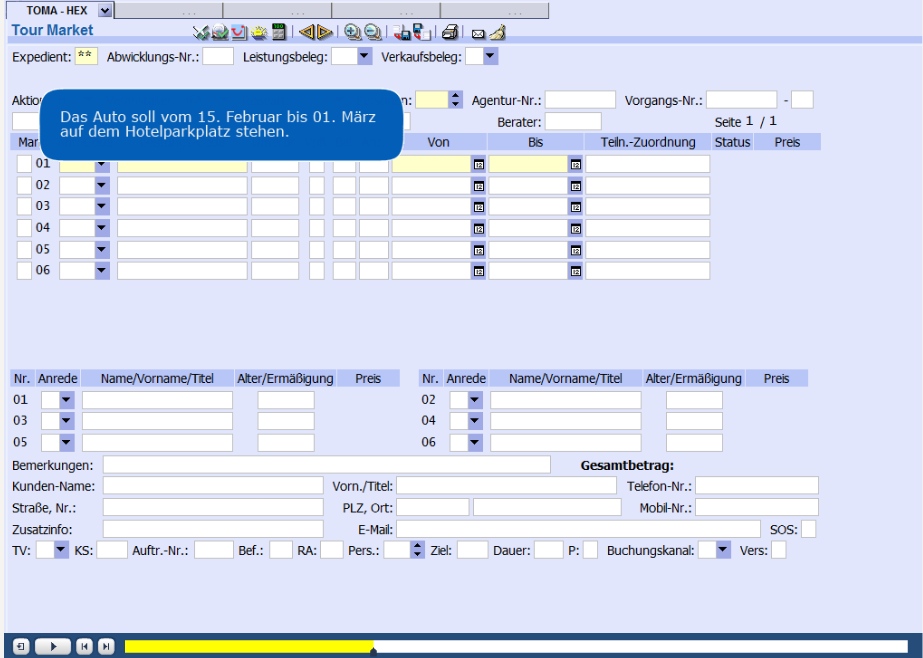Expand the request type dropdown in row 03
This screenshot has width=923, height=658.
(x=102, y=207)
